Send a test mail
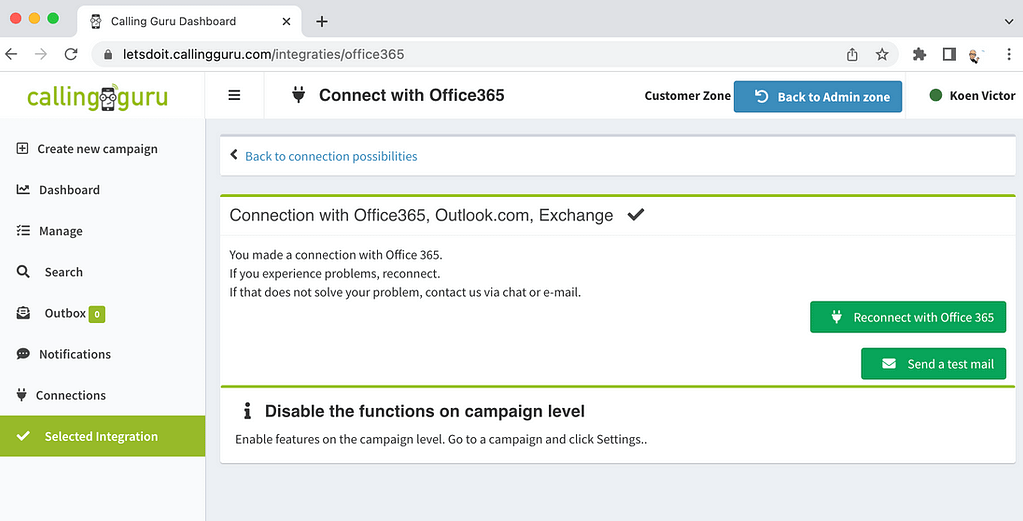The width and height of the screenshot is (1023, 521). tap(934, 364)
